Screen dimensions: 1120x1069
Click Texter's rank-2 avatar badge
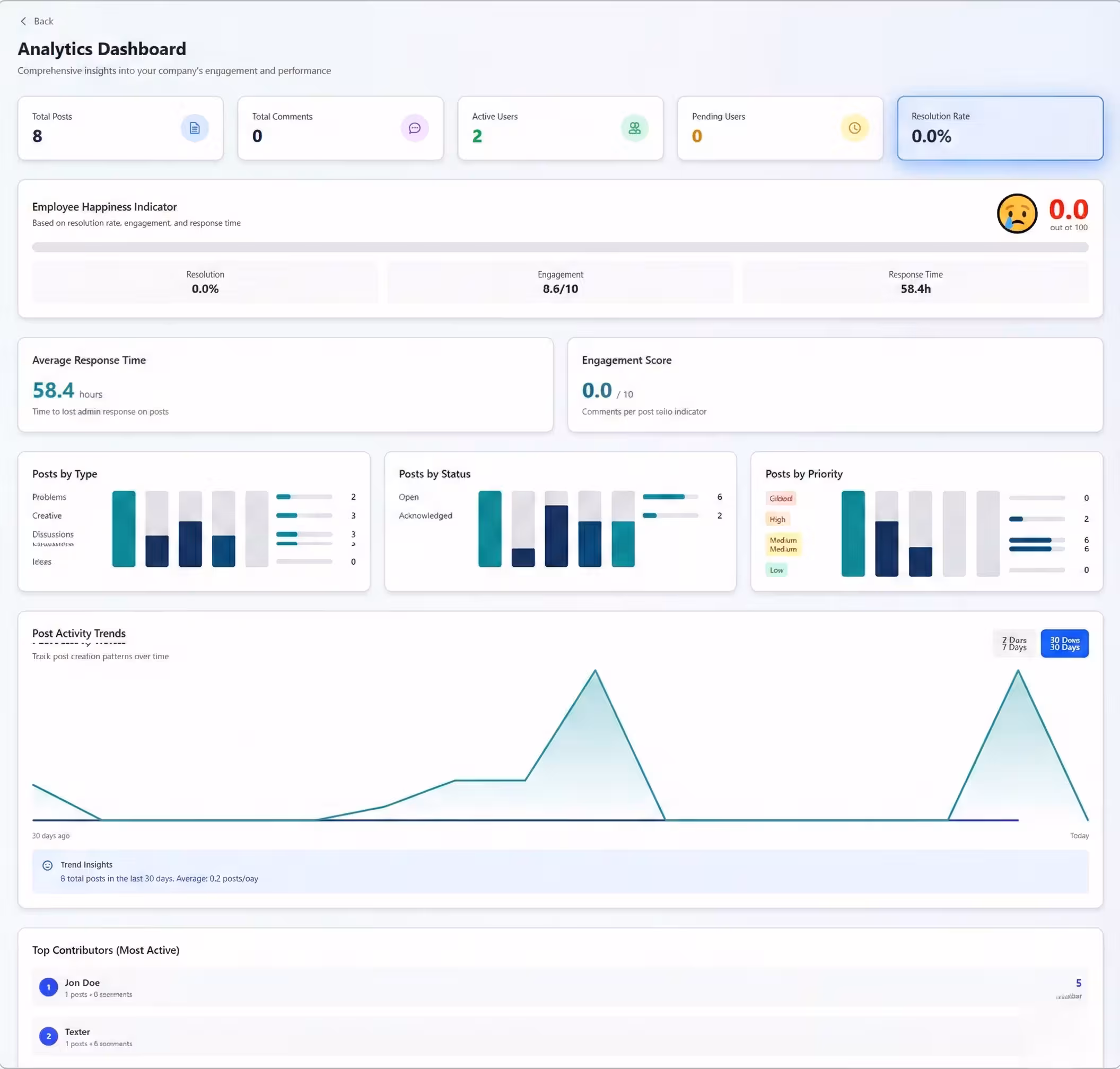[x=48, y=1036]
